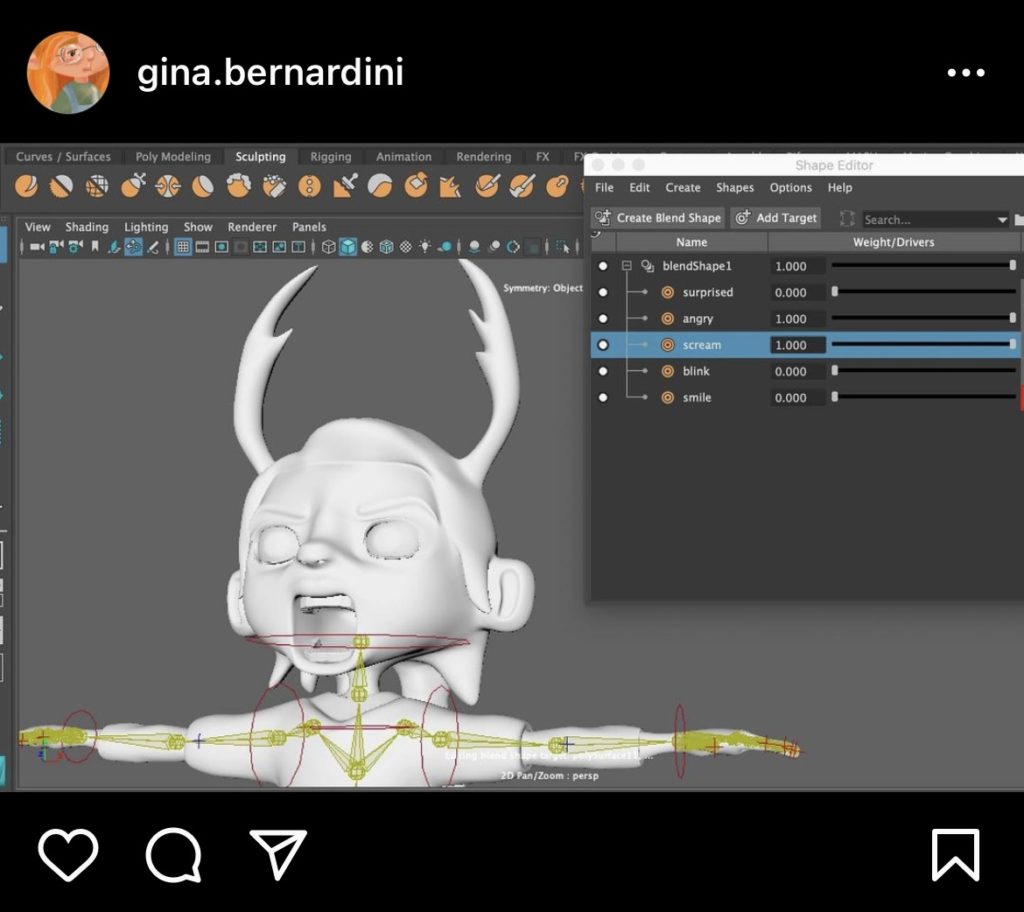Click the Create Blend Shape button

(657, 218)
